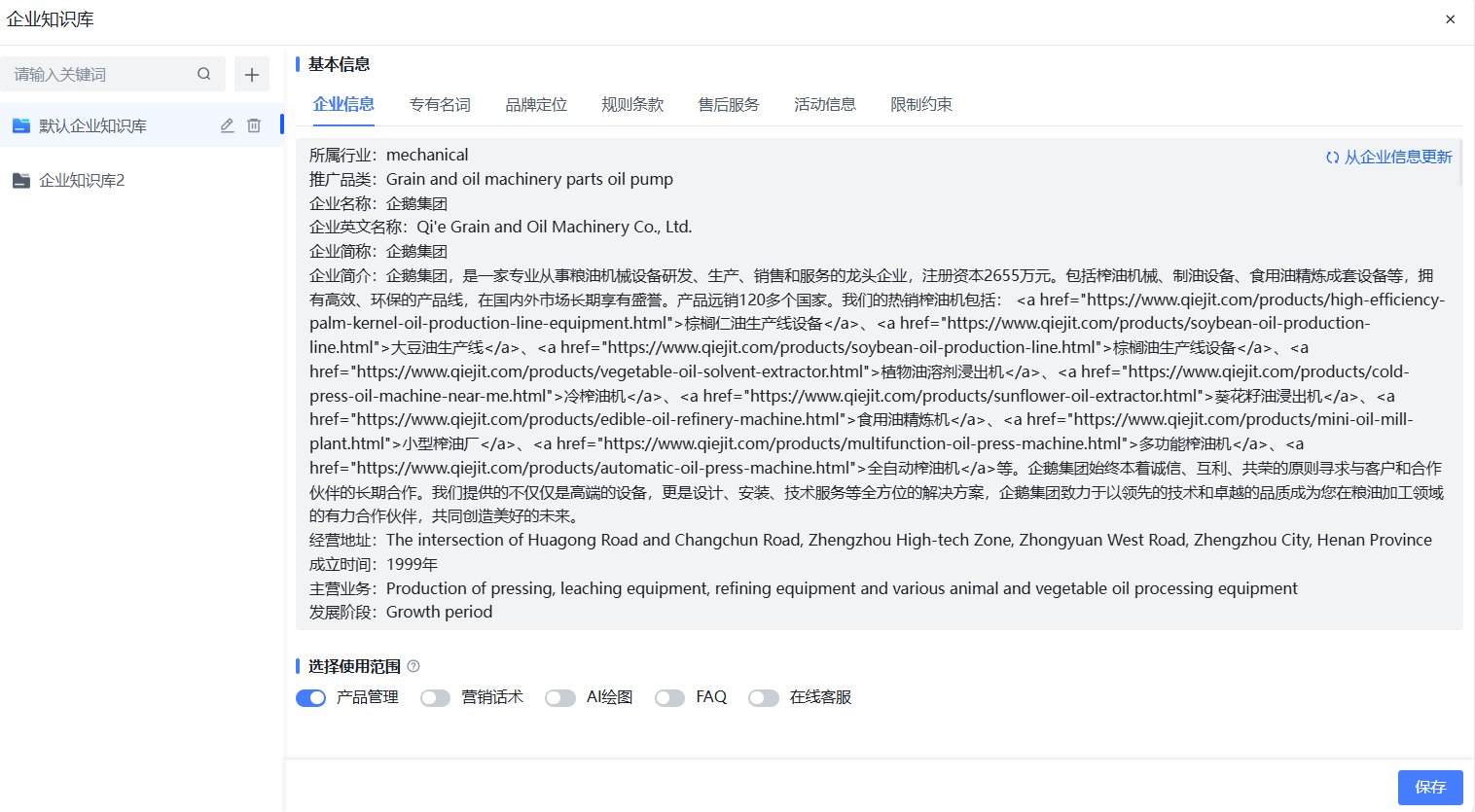The image size is (1475, 812).
Task: Open the 品牌定位 tab
Action: point(536,104)
